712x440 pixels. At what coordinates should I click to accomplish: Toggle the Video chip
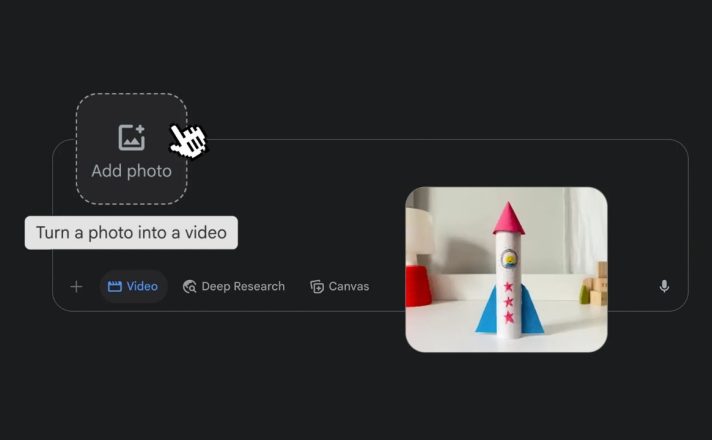pyautogui.click(x=133, y=287)
